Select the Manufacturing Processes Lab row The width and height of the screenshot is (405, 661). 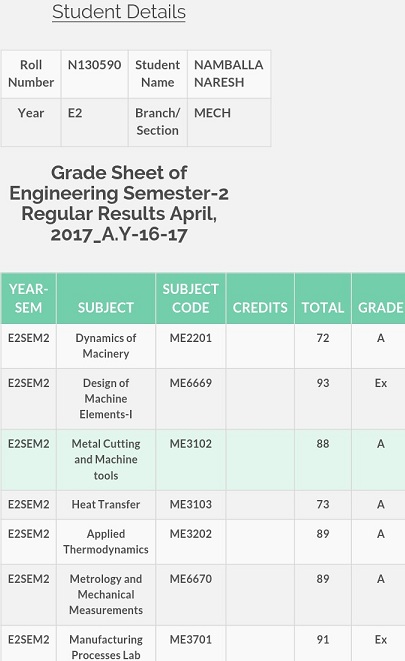(203, 643)
